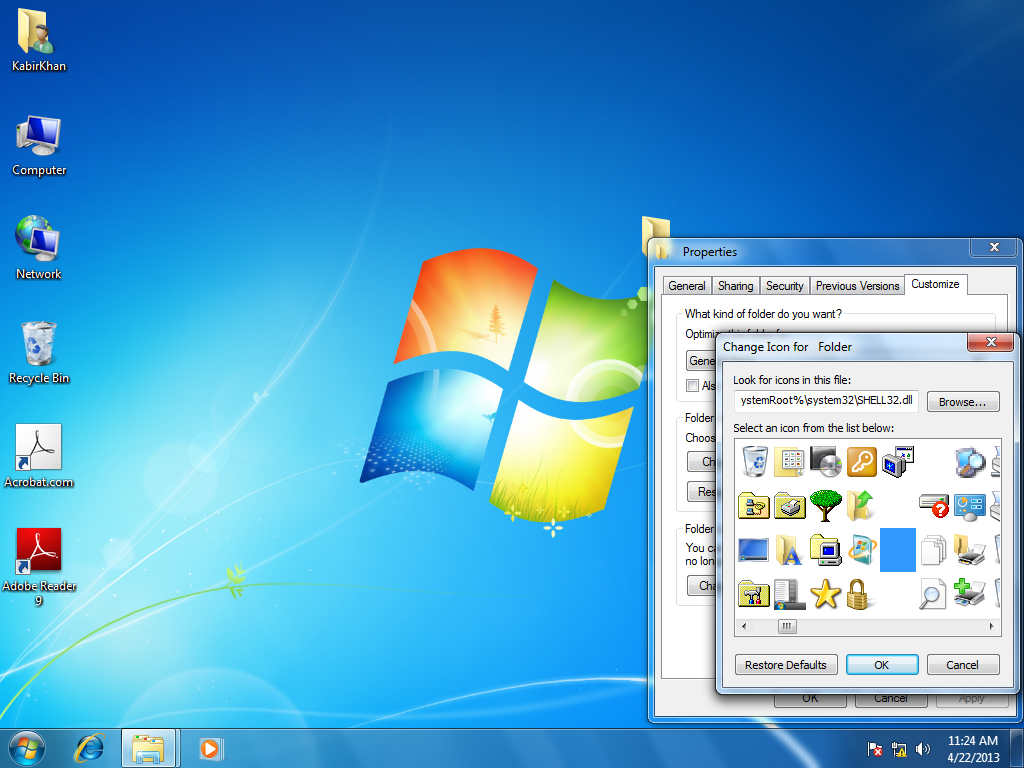Select the Recycle Bin desktop icon
This screenshot has height=768, width=1024.
39,353
